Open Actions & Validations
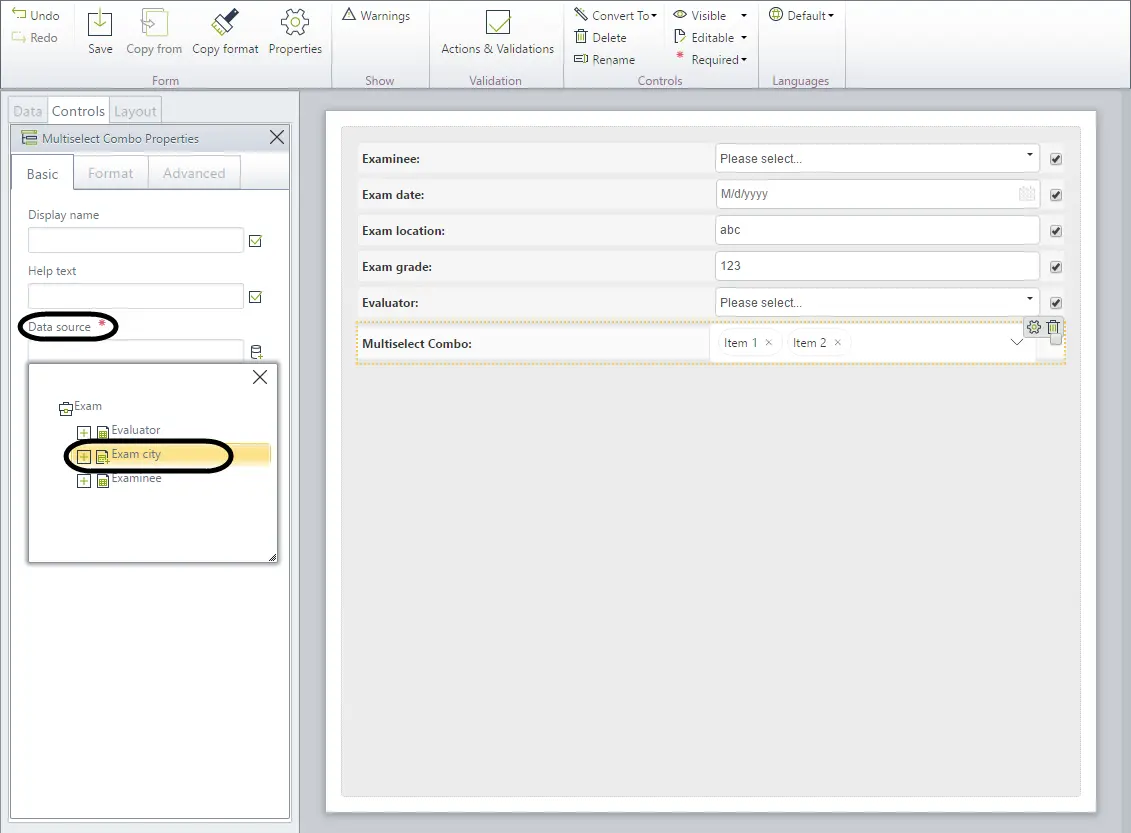This screenshot has width=1131, height=833. click(x=498, y=33)
